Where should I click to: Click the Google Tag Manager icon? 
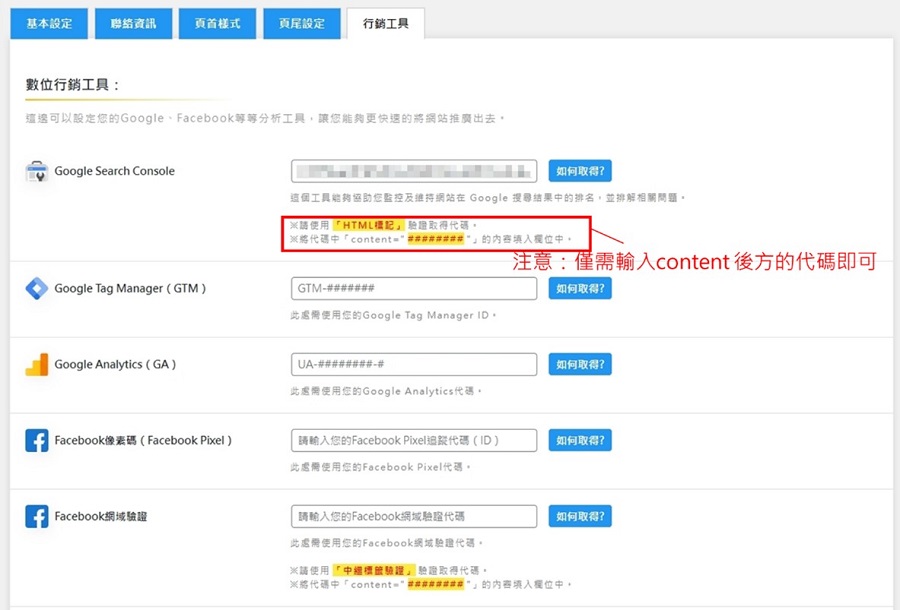(x=37, y=288)
